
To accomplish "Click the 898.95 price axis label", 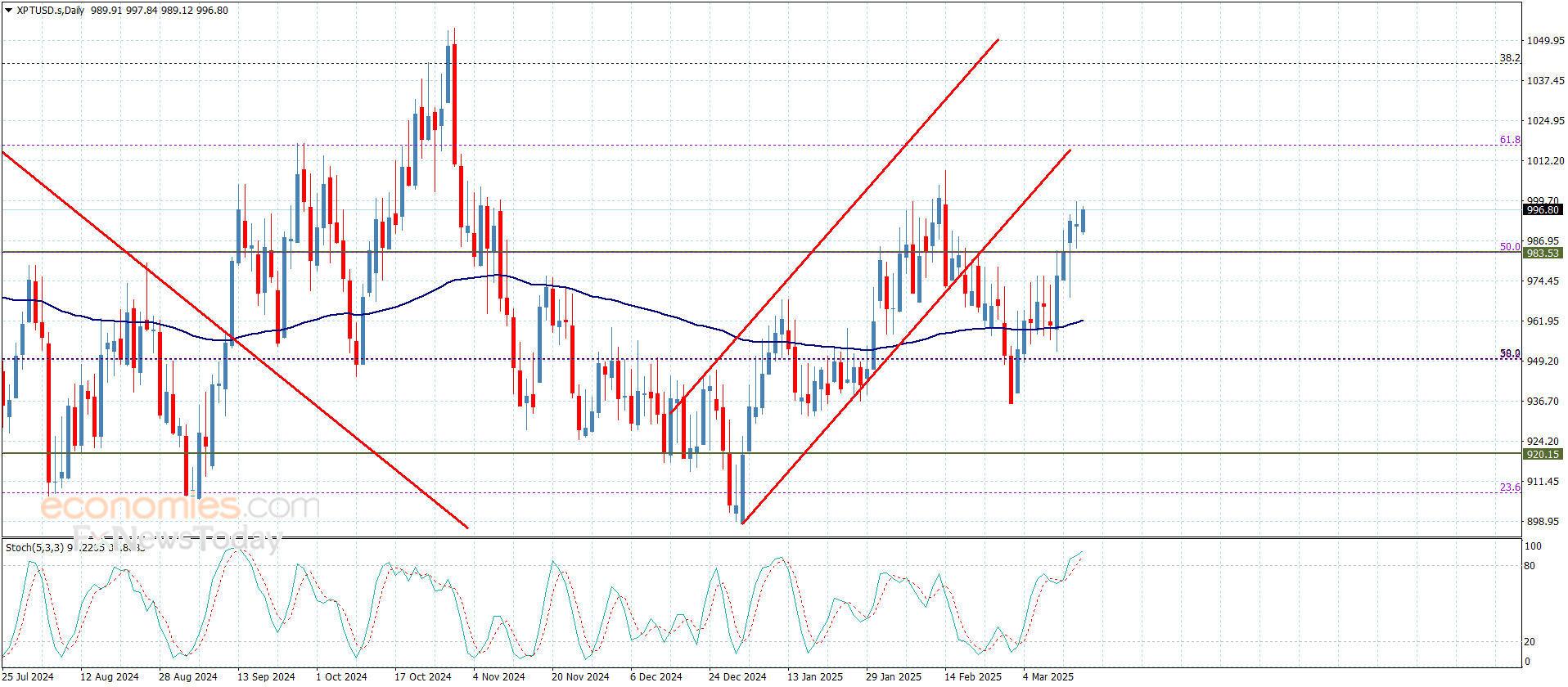I will [1543, 522].
